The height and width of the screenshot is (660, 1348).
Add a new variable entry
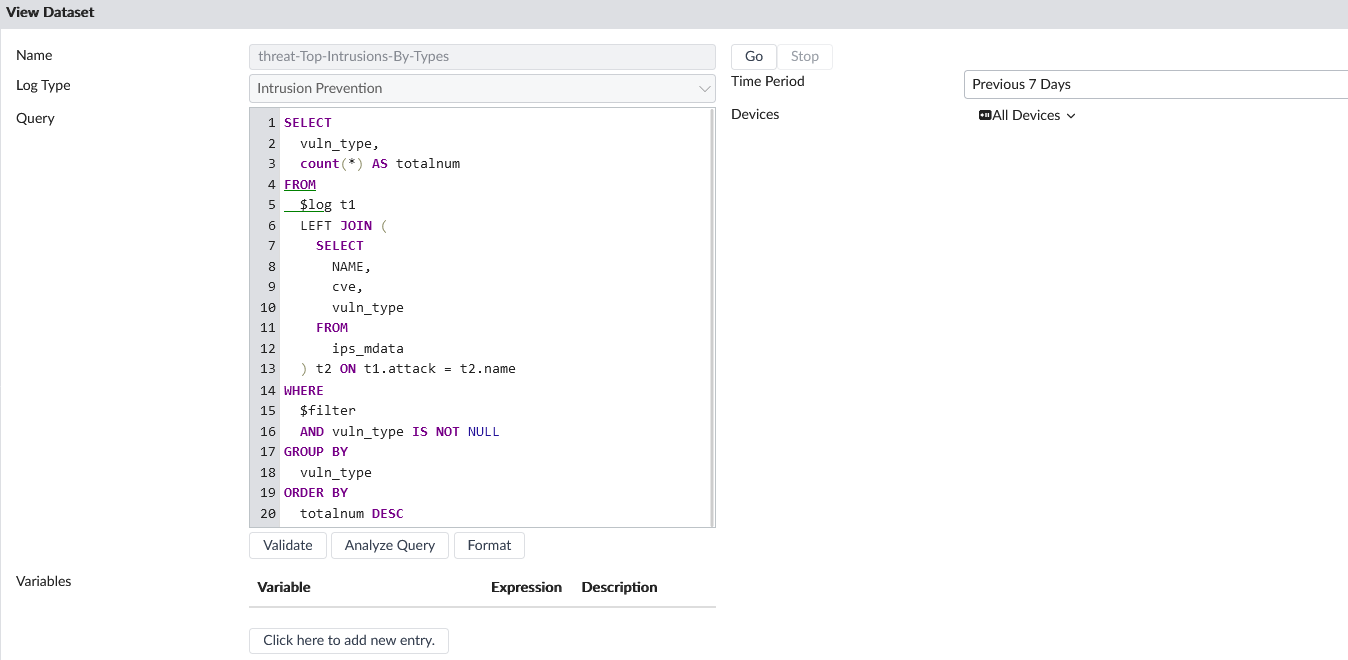(x=348, y=640)
